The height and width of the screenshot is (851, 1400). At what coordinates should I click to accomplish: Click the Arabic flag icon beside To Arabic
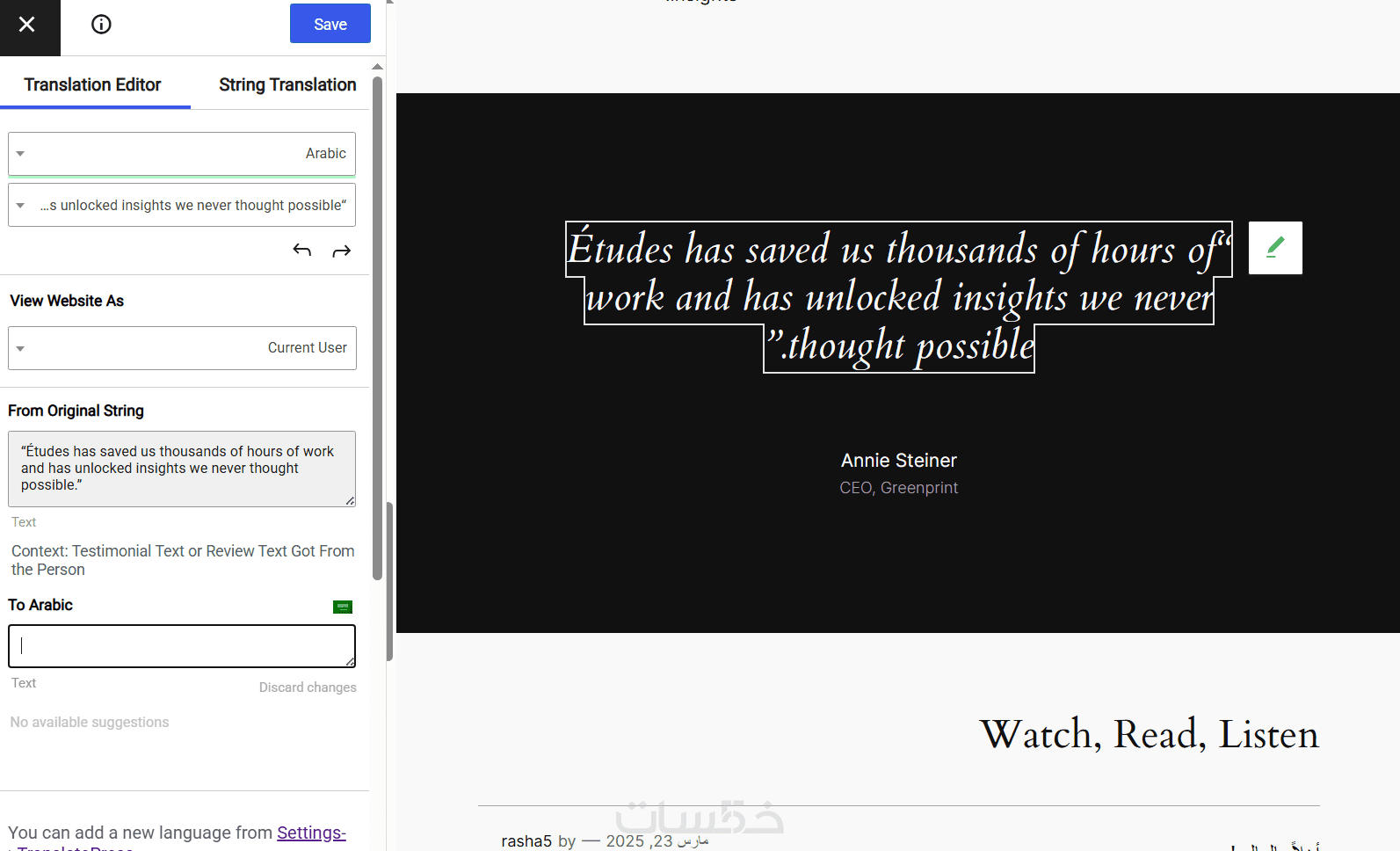pos(343,607)
